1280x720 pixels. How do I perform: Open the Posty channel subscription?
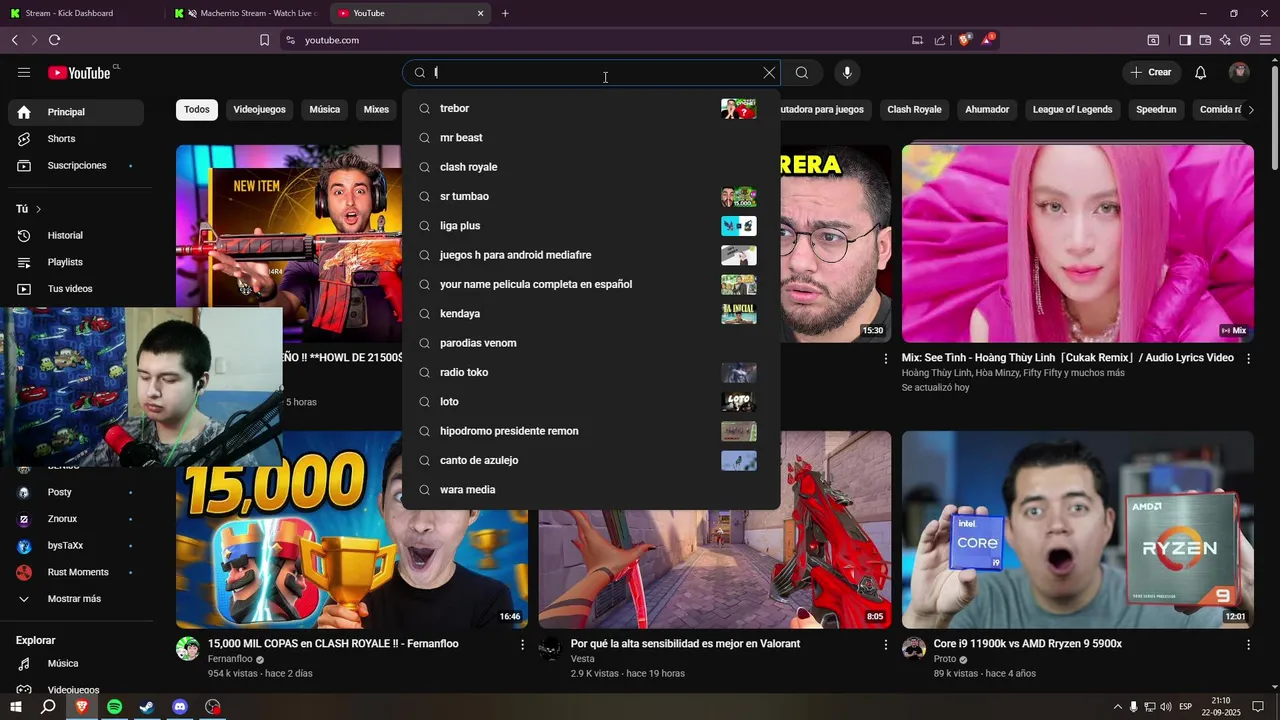(76, 492)
